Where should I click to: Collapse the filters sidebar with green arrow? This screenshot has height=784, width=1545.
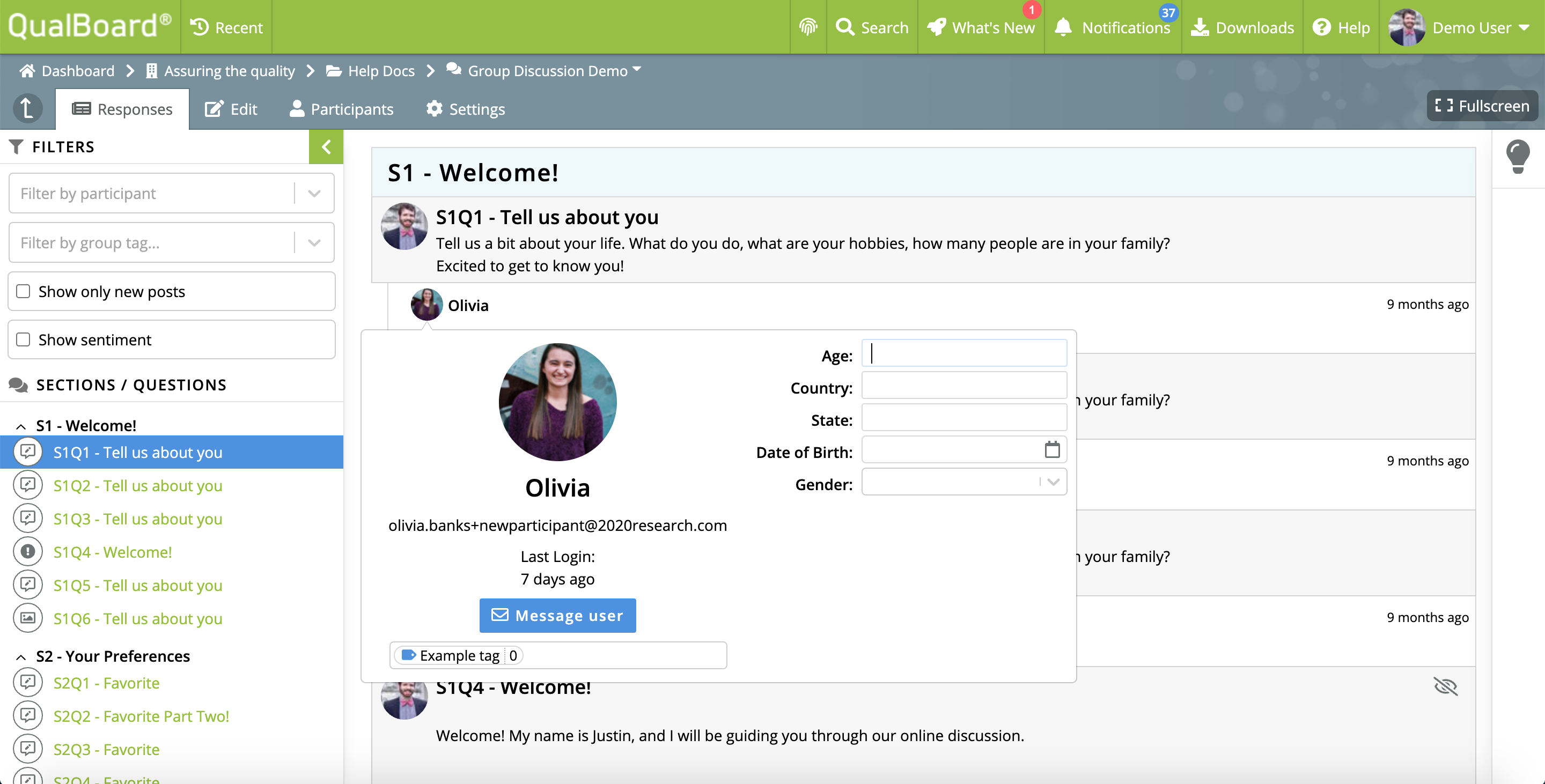click(x=326, y=147)
